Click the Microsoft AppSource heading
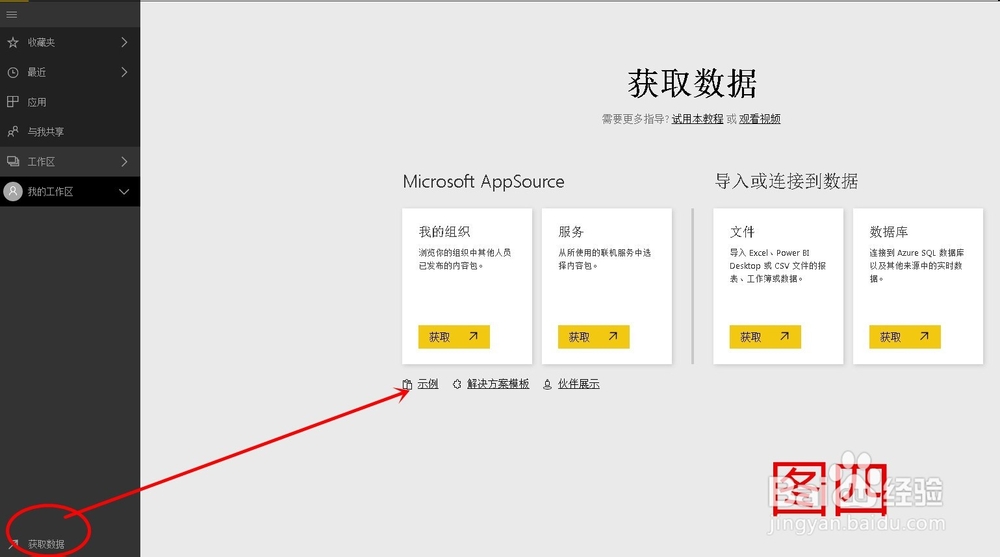 483,182
